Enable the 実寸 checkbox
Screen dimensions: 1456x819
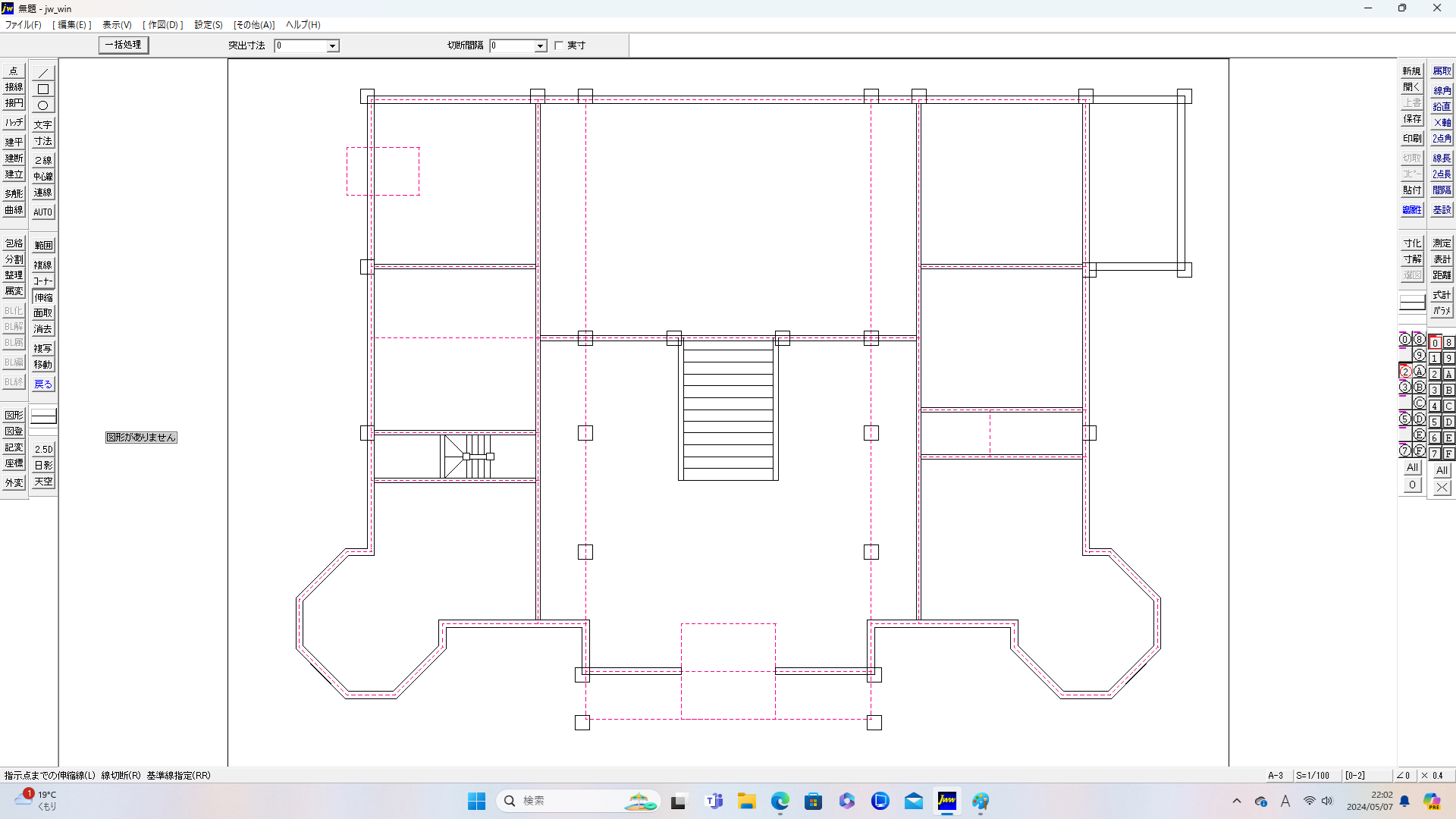tap(559, 45)
